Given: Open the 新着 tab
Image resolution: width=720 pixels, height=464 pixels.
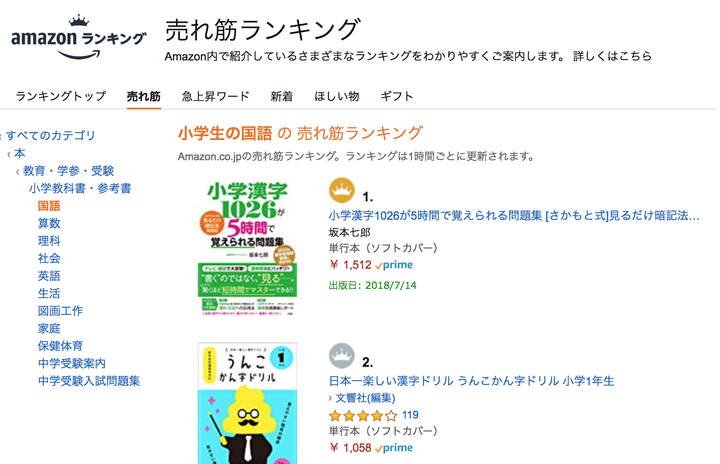Looking at the screenshot, I should [282, 96].
